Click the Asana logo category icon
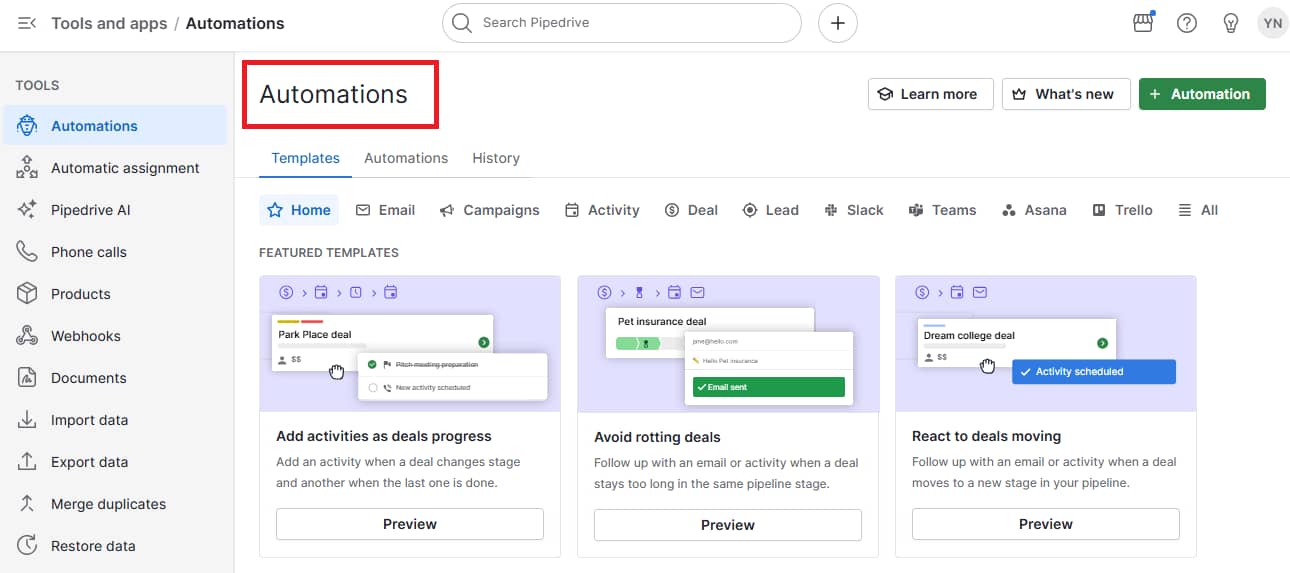The height and width of the screenshot is (573, 1290). click(1009, 210)
